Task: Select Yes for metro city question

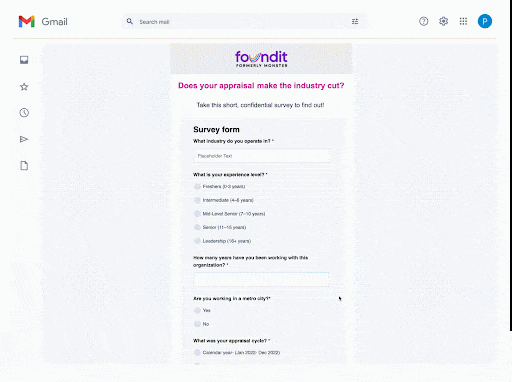Action: 197,310
